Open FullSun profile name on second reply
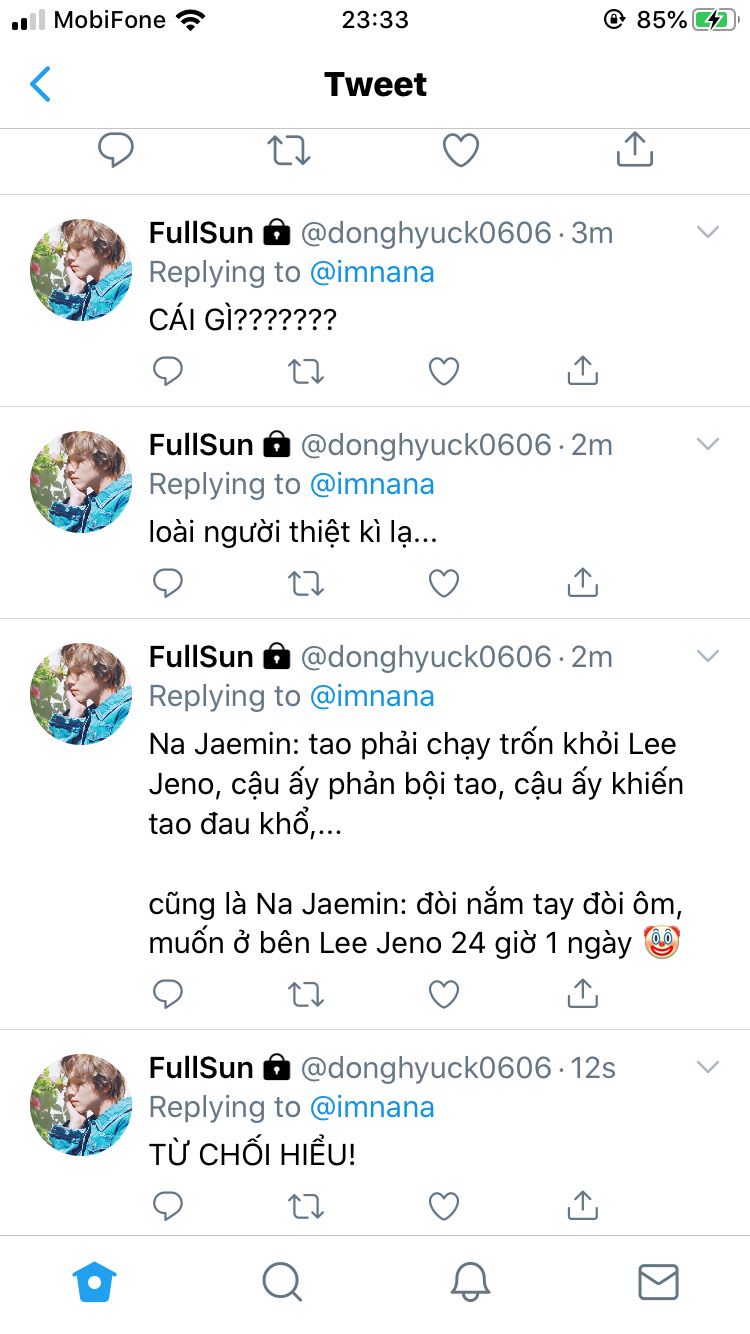 tap(201, 445)
